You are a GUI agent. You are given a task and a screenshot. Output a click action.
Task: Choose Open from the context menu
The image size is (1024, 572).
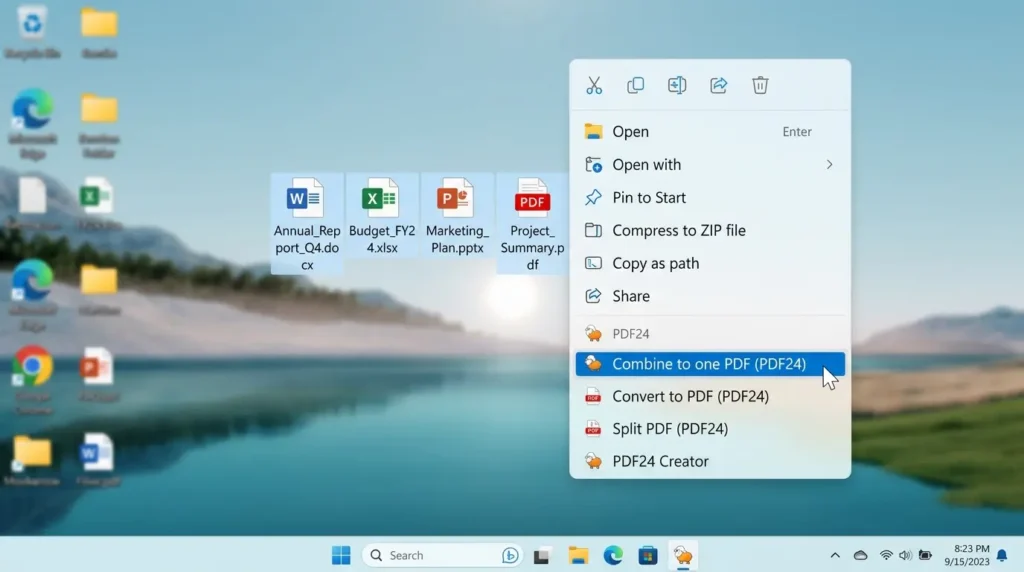(x=710, y=132)
